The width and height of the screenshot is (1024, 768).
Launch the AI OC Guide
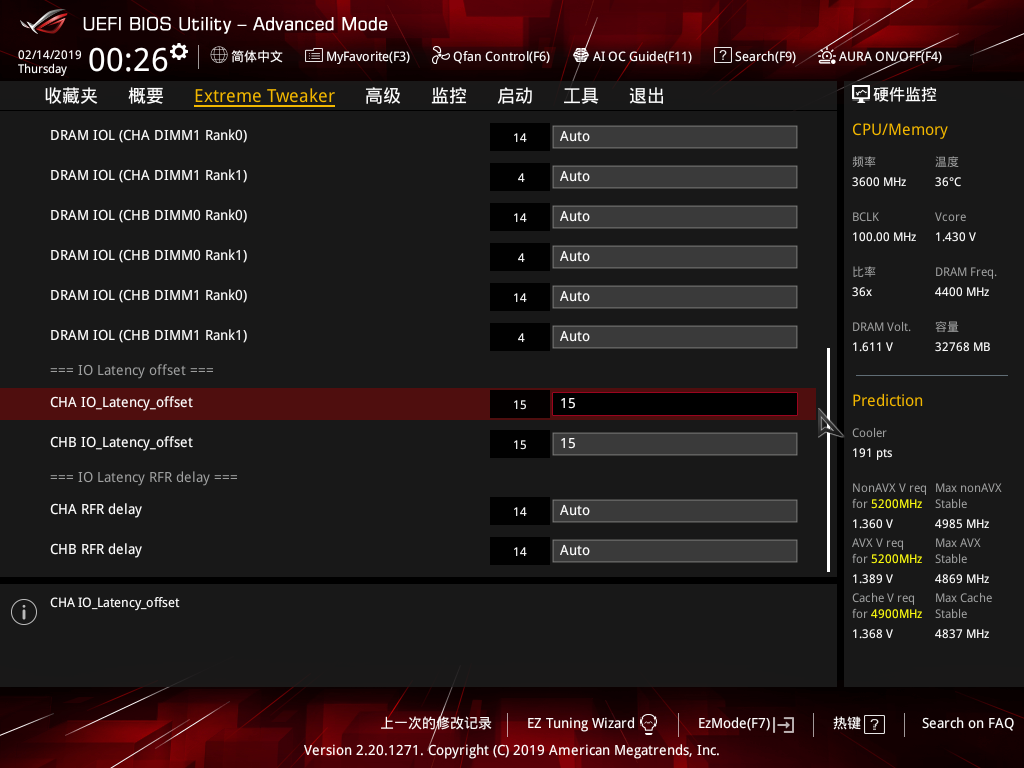632,56
